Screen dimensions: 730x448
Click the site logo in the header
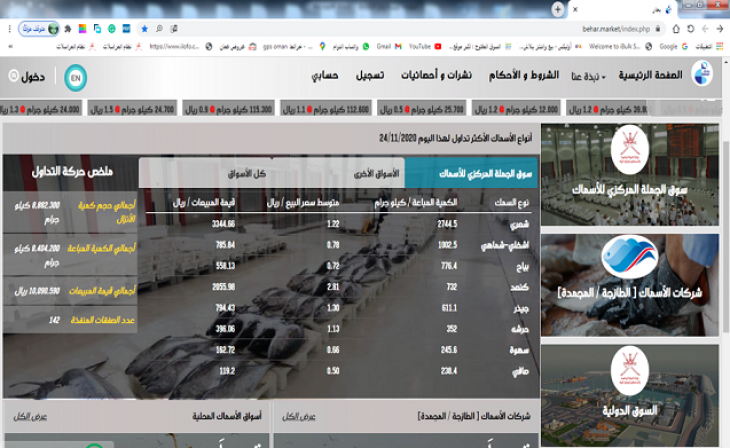tap(702, 75)
